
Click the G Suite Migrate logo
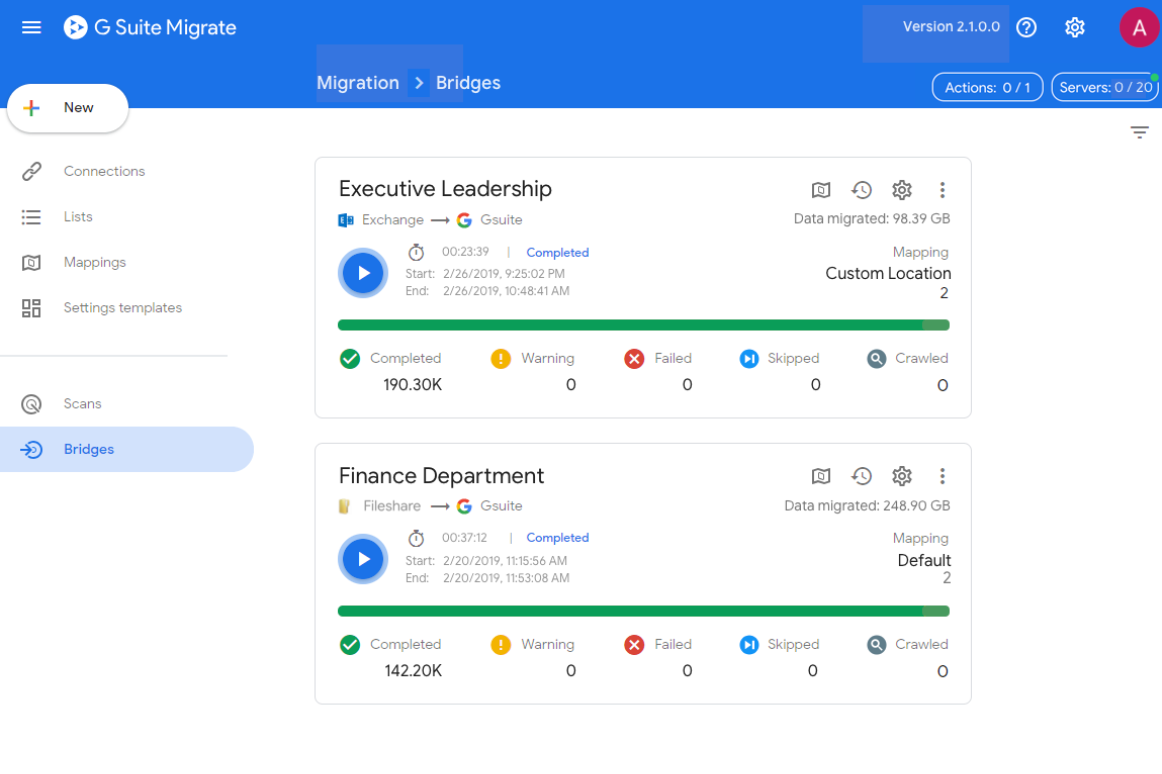tap(150, 27)
